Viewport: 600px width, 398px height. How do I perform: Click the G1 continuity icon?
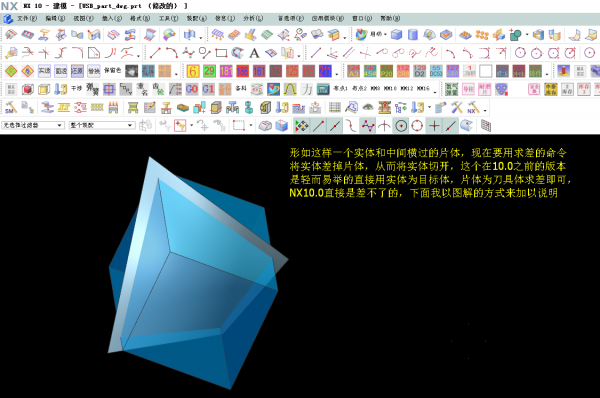pyautogui.click(x=208, y=89)
